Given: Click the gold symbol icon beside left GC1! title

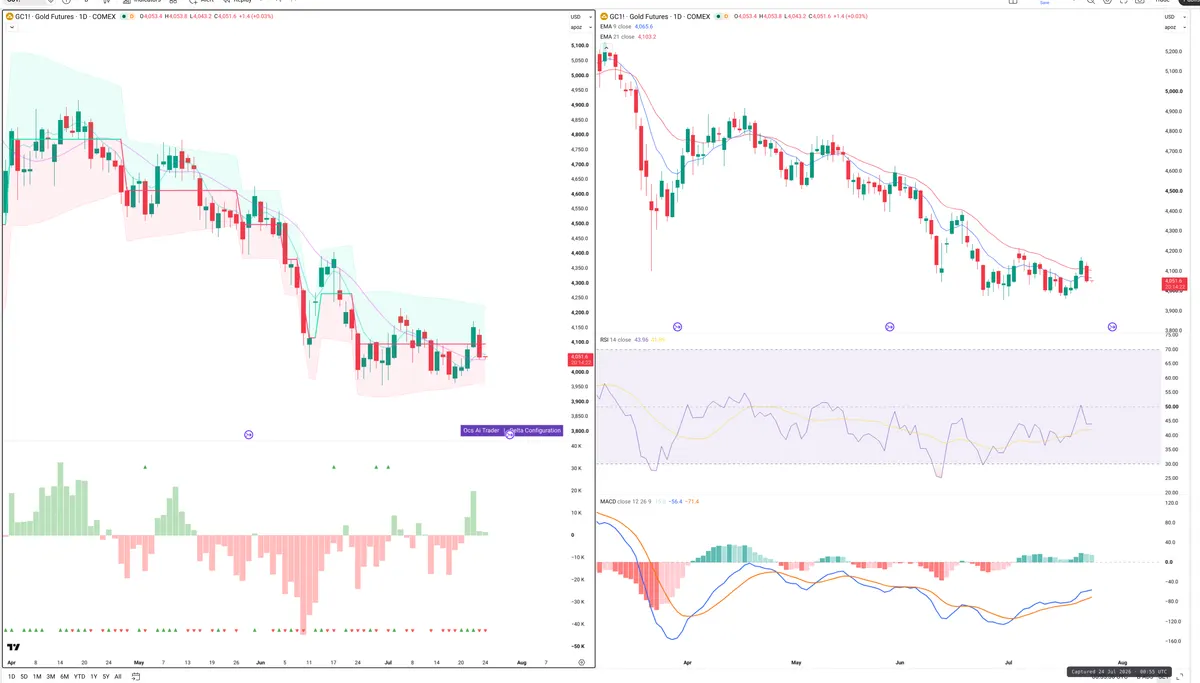Looking at the screenshot, I should tap(9, 16).
